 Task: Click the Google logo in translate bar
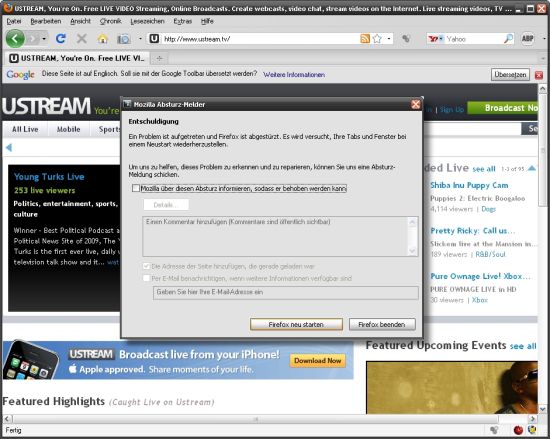point(20,74)
